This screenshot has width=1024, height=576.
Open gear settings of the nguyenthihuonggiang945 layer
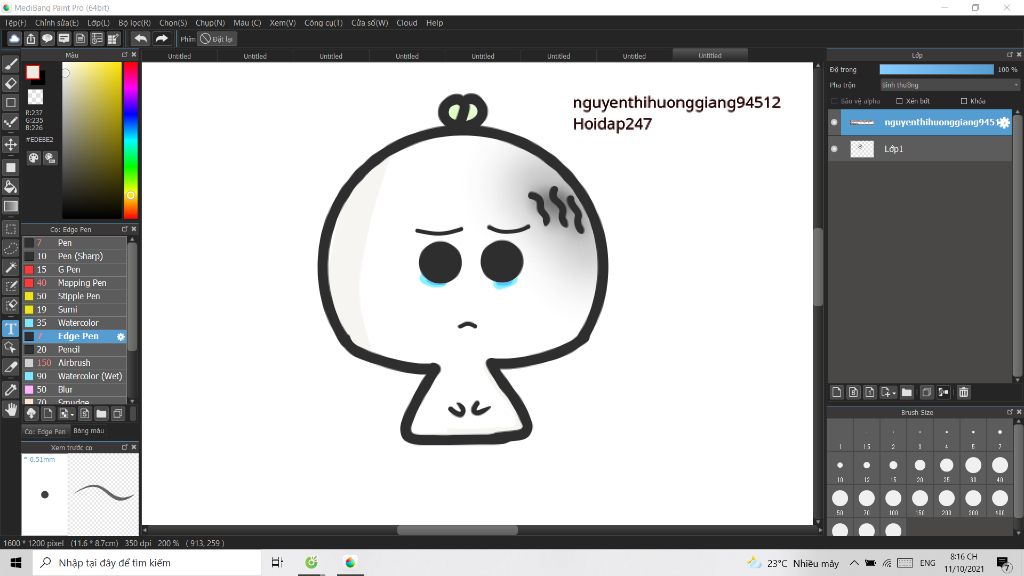pos(1004,122)
